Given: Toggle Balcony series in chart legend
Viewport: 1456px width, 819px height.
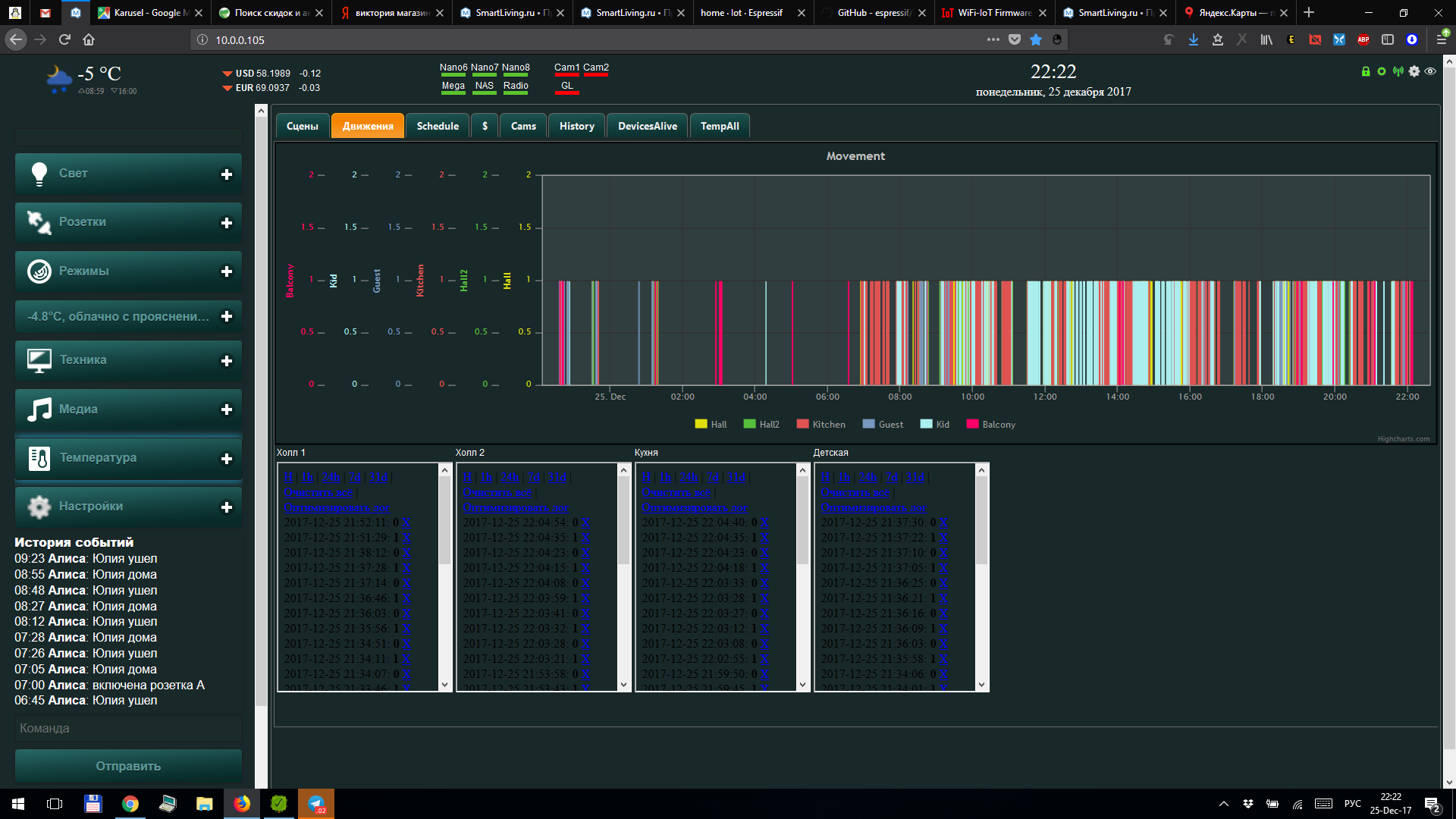Looking at the screenshot, I should [x=998, y=425].
